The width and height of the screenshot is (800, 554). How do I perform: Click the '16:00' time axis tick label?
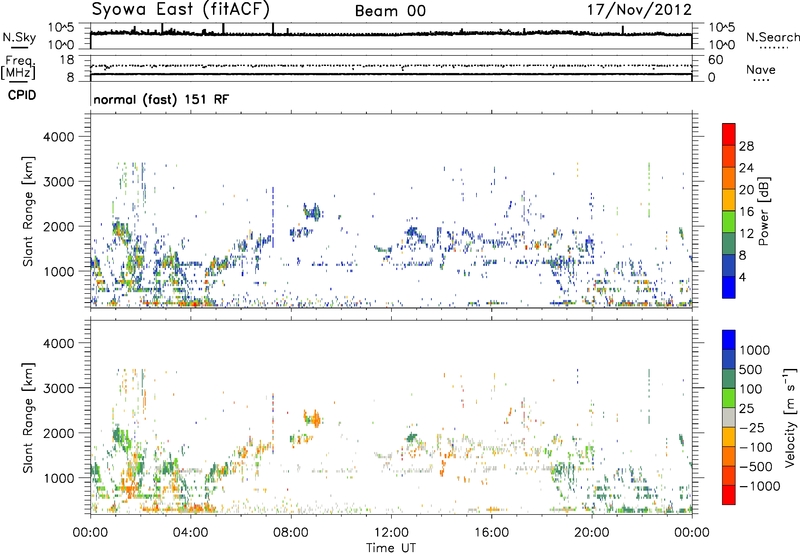[491, 533]
